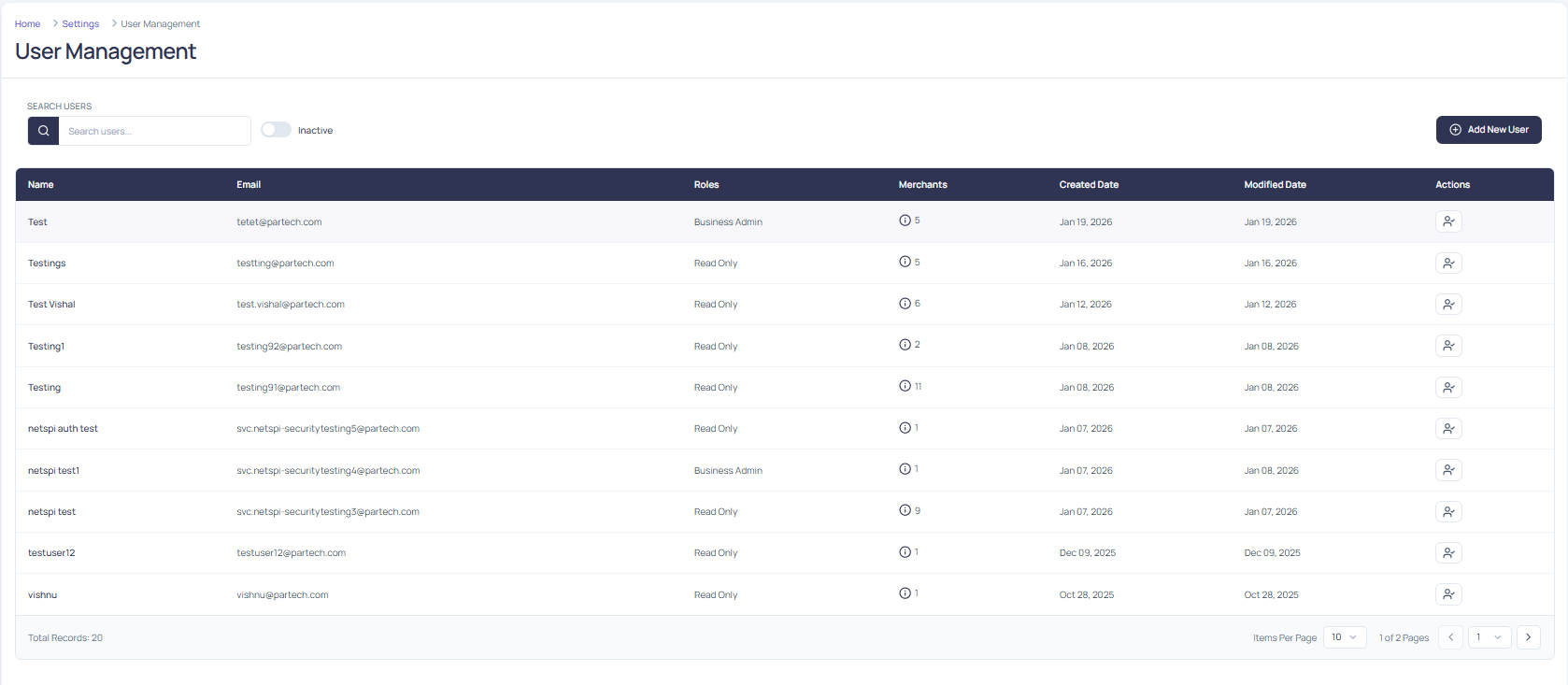This screenshot has height=685, width=1568.
Task: Click Business Admin role for tetet@partech.com
Action: 728,222
